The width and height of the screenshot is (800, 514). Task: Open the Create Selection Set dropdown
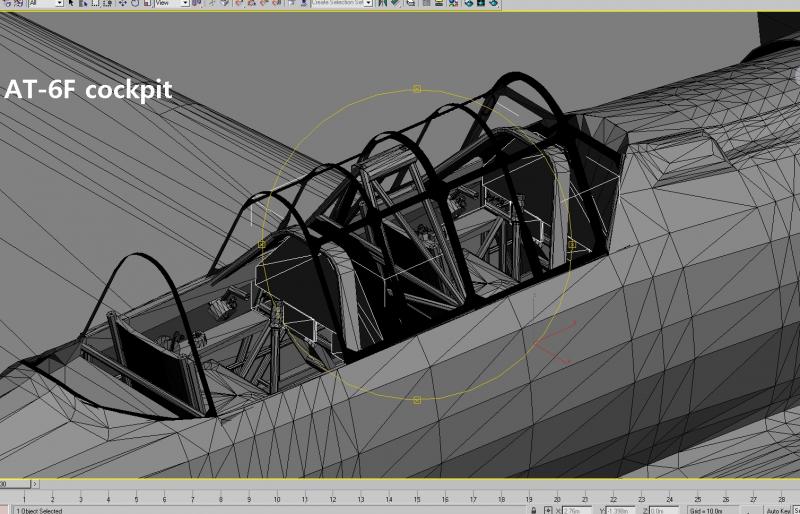click(342, 3)
